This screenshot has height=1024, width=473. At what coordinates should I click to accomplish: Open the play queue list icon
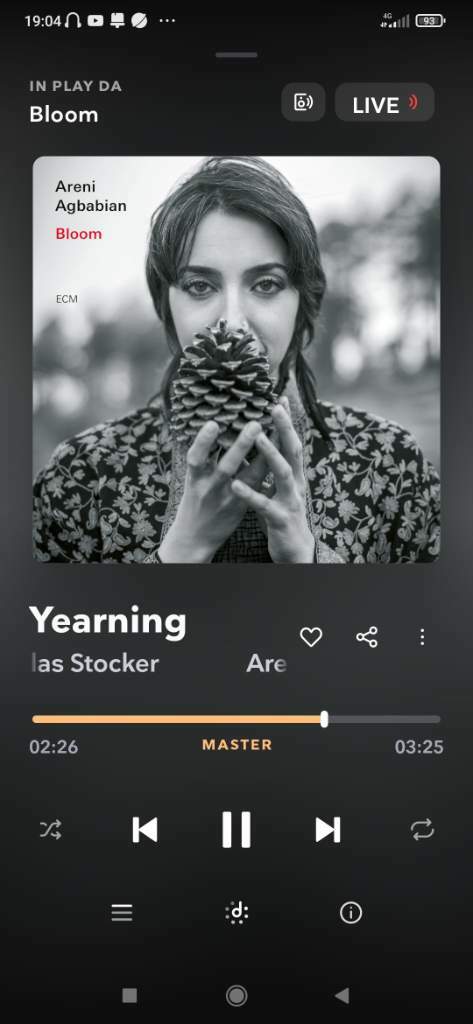pyautogui.click(x=122, y=912)
